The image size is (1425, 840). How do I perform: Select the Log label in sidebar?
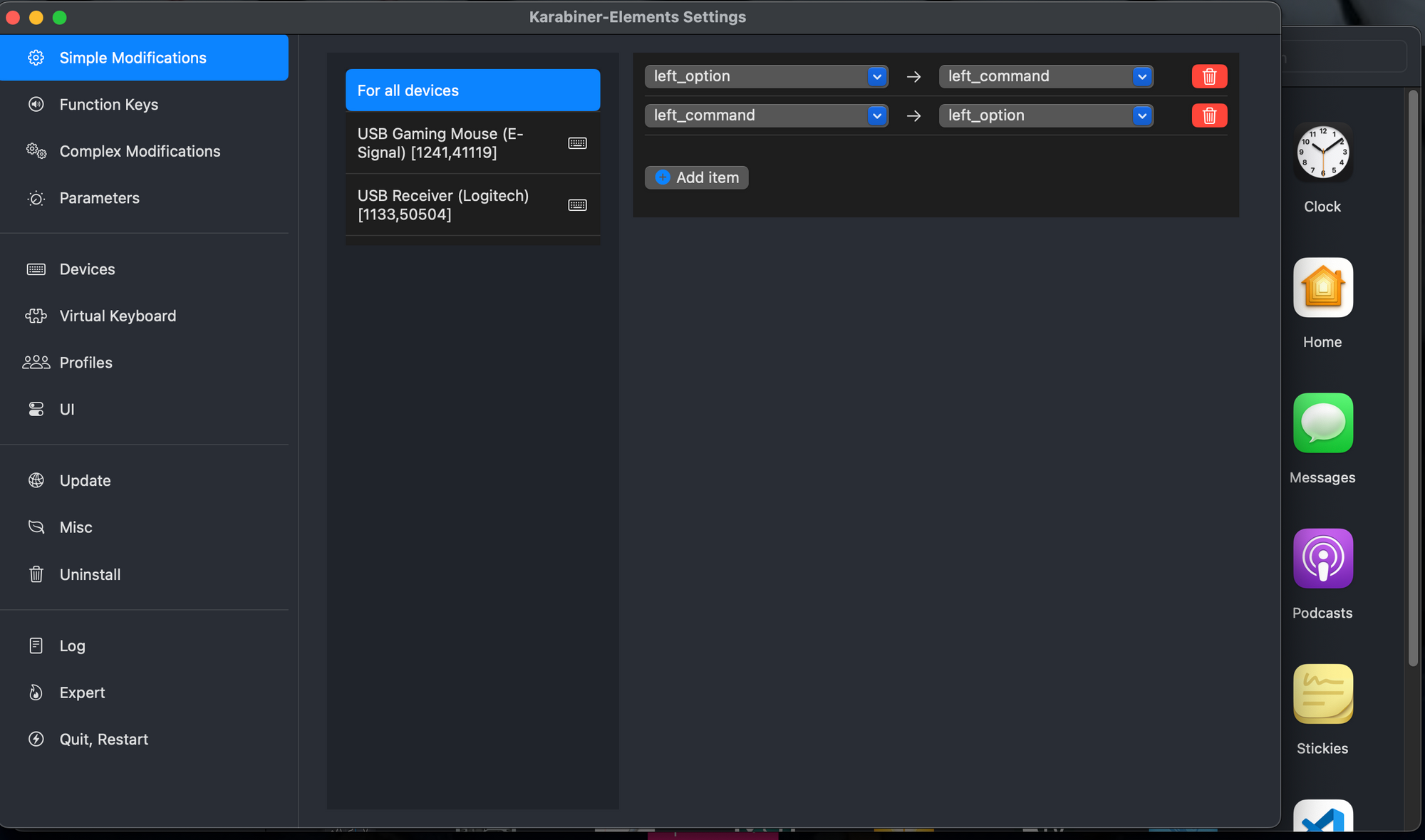click(x=72, y=646)
